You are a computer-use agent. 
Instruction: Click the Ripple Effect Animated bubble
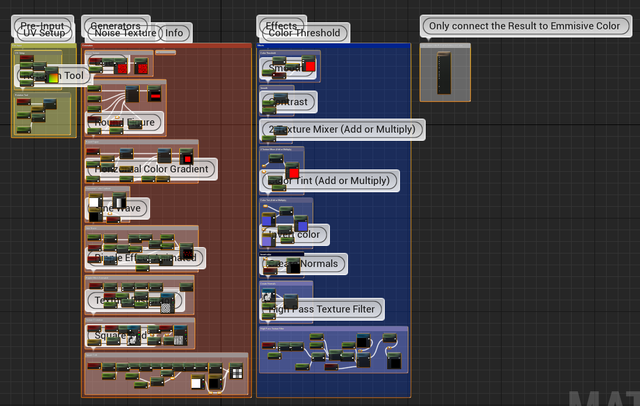(x=145, y=258)
